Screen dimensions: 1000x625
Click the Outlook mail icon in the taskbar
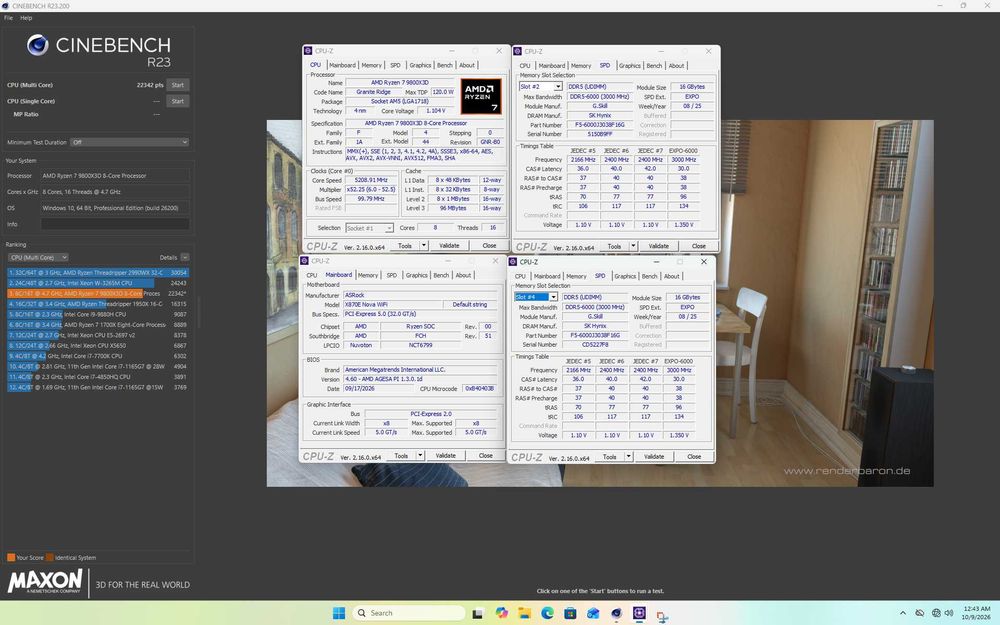(593, 613)
